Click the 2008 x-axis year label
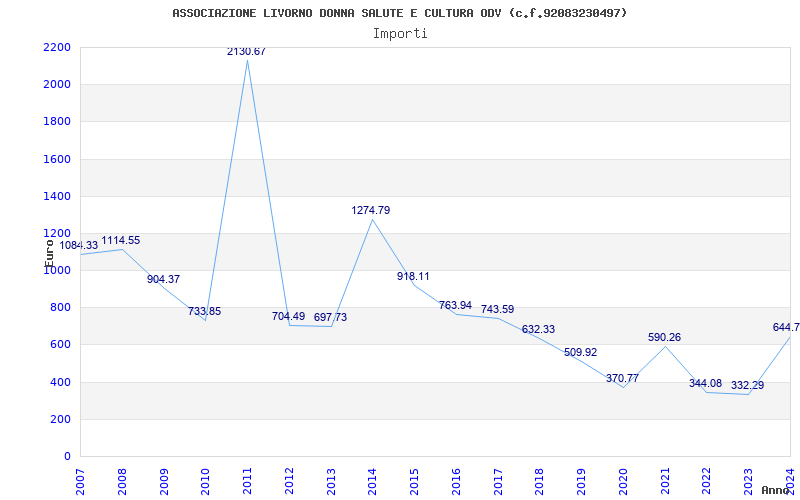The width and height of the screenshot is (800, 500). (122, 482)
